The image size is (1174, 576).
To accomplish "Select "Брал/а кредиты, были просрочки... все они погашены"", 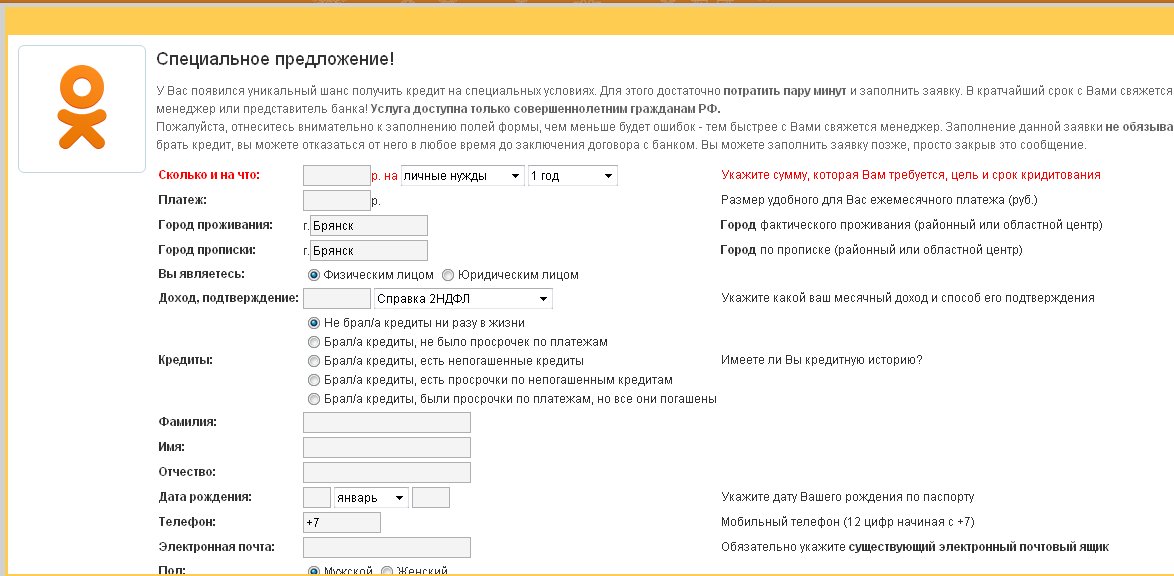I will [x=314, y=398].
